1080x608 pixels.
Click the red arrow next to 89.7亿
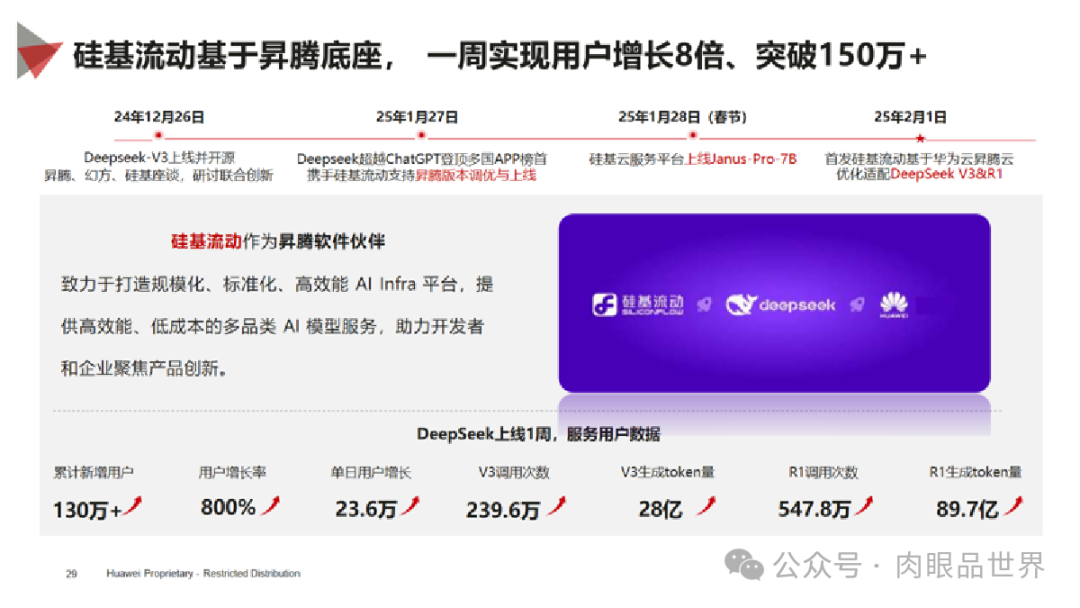pos(1014,506)
